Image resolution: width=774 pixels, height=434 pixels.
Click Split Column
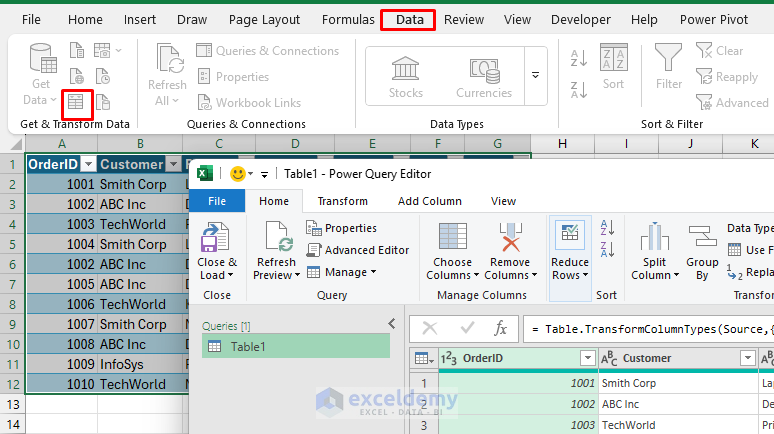click(x=655, y=251)
